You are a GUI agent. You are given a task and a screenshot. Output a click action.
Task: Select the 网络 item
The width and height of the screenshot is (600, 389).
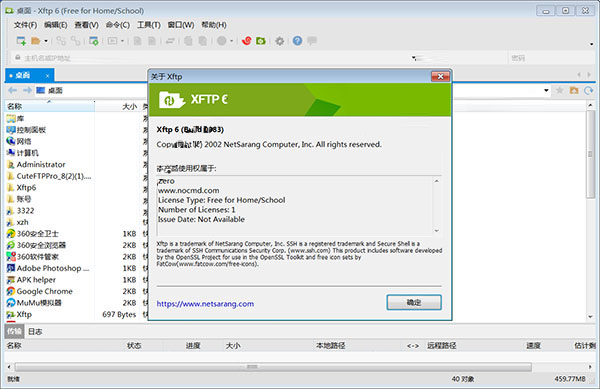pos(19,141)
